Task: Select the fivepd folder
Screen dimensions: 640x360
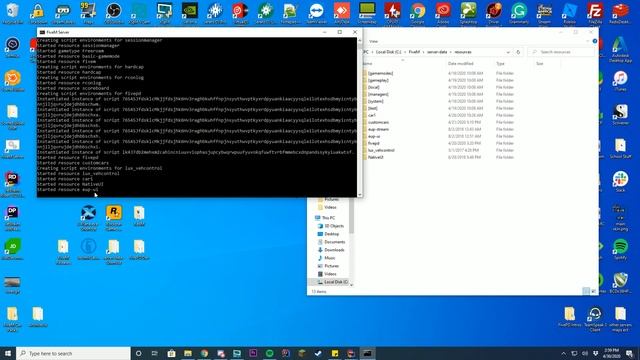Action: [x=373, y=143]
